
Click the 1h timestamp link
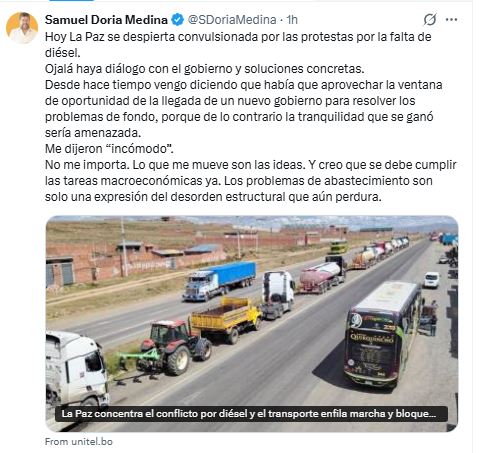point(292,20)
